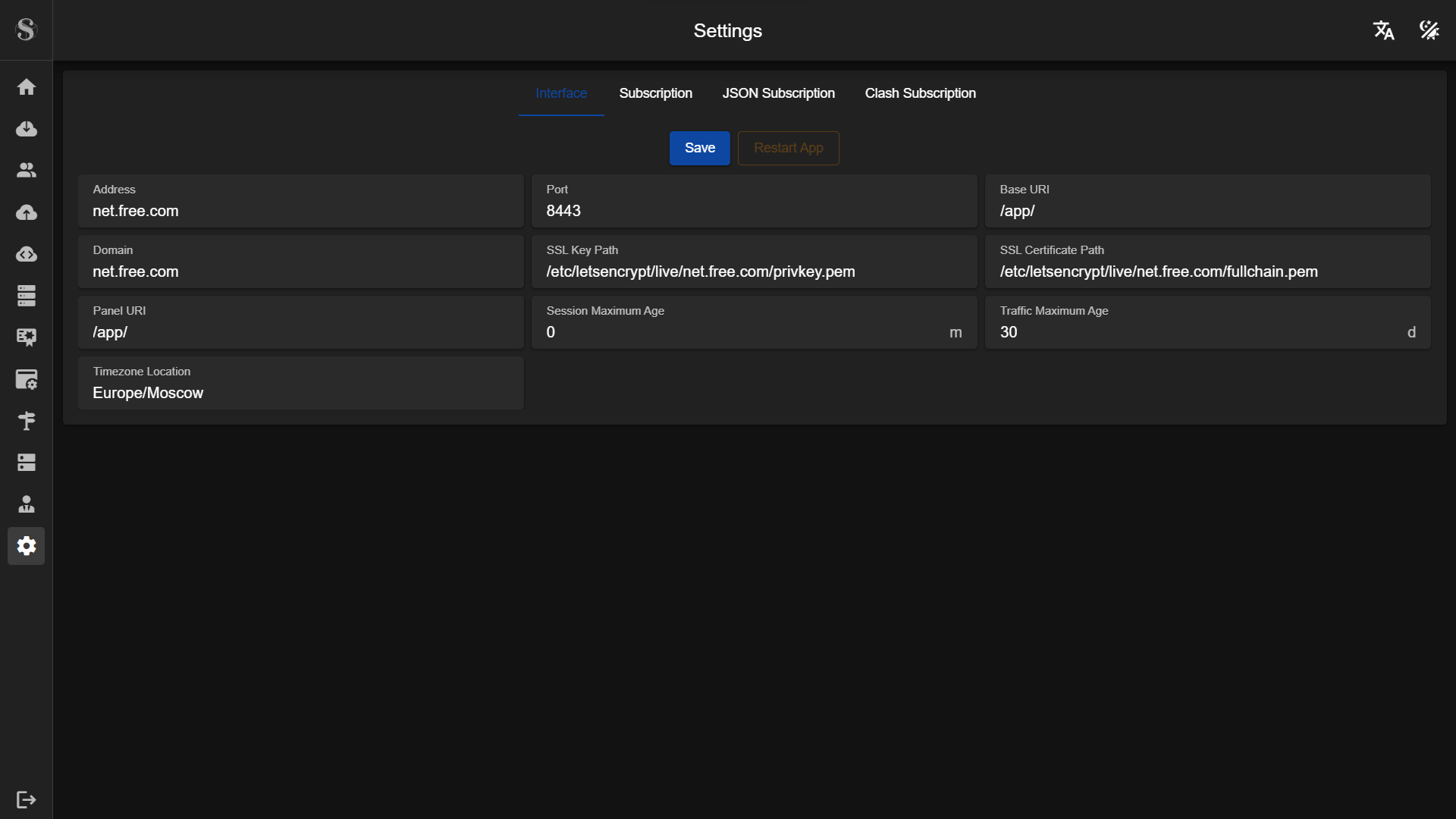Open the language selector icon top right
The height and width of the screenshot is (819, 1456).
1383,30
